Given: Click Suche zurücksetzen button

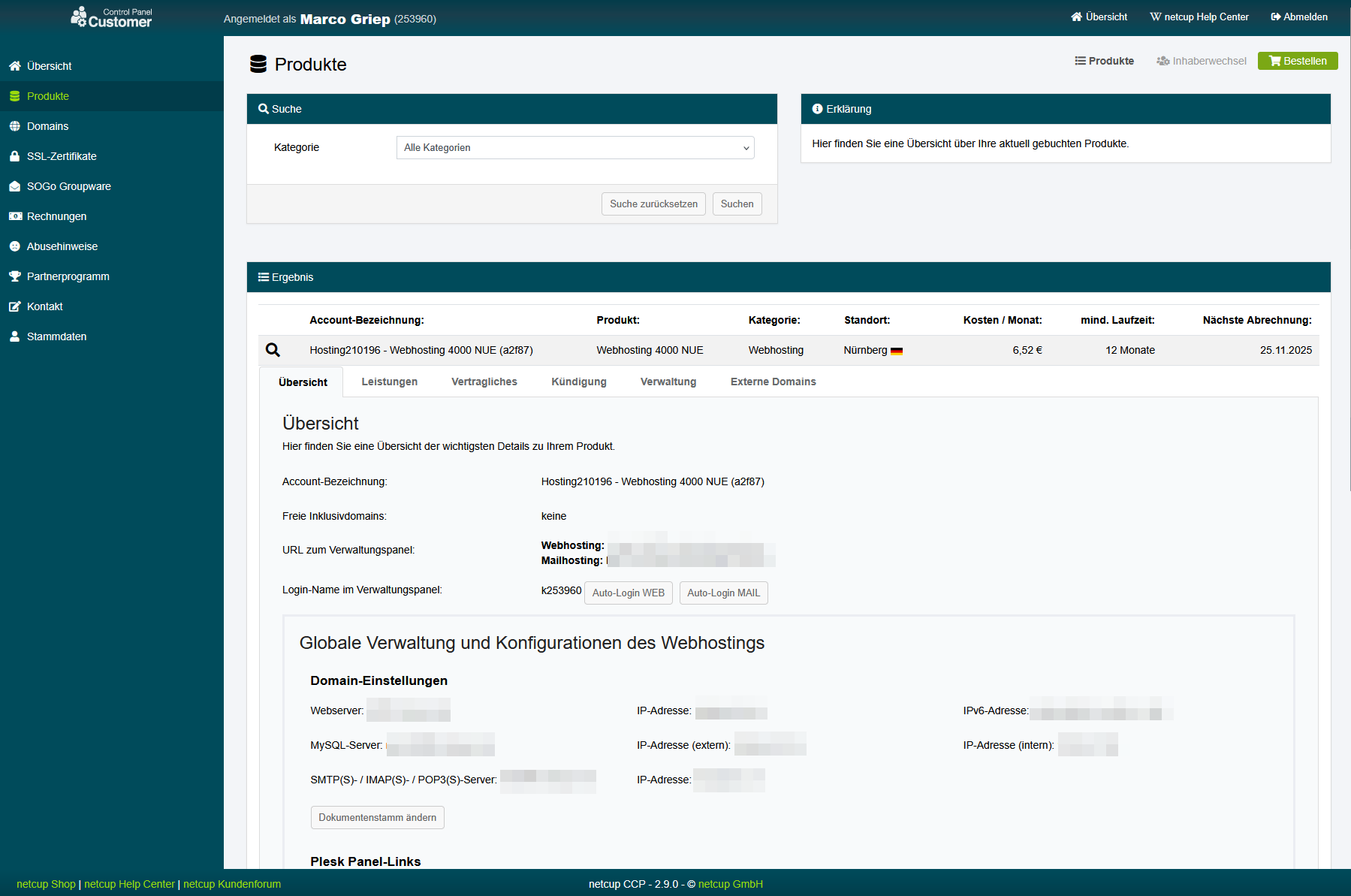Looking at the screenshot, I should click(653, 204).
